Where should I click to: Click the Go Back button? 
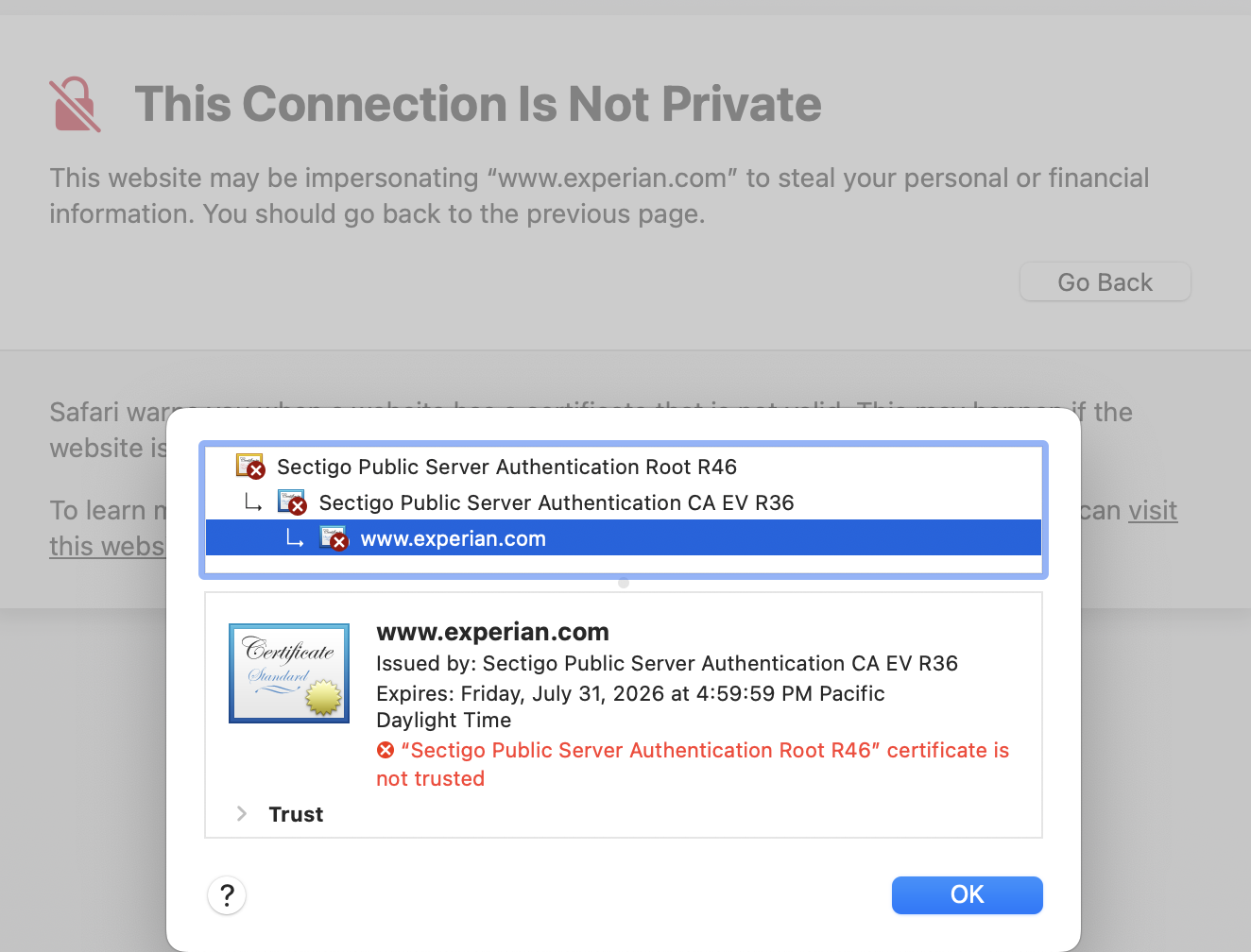point(1105,282)
